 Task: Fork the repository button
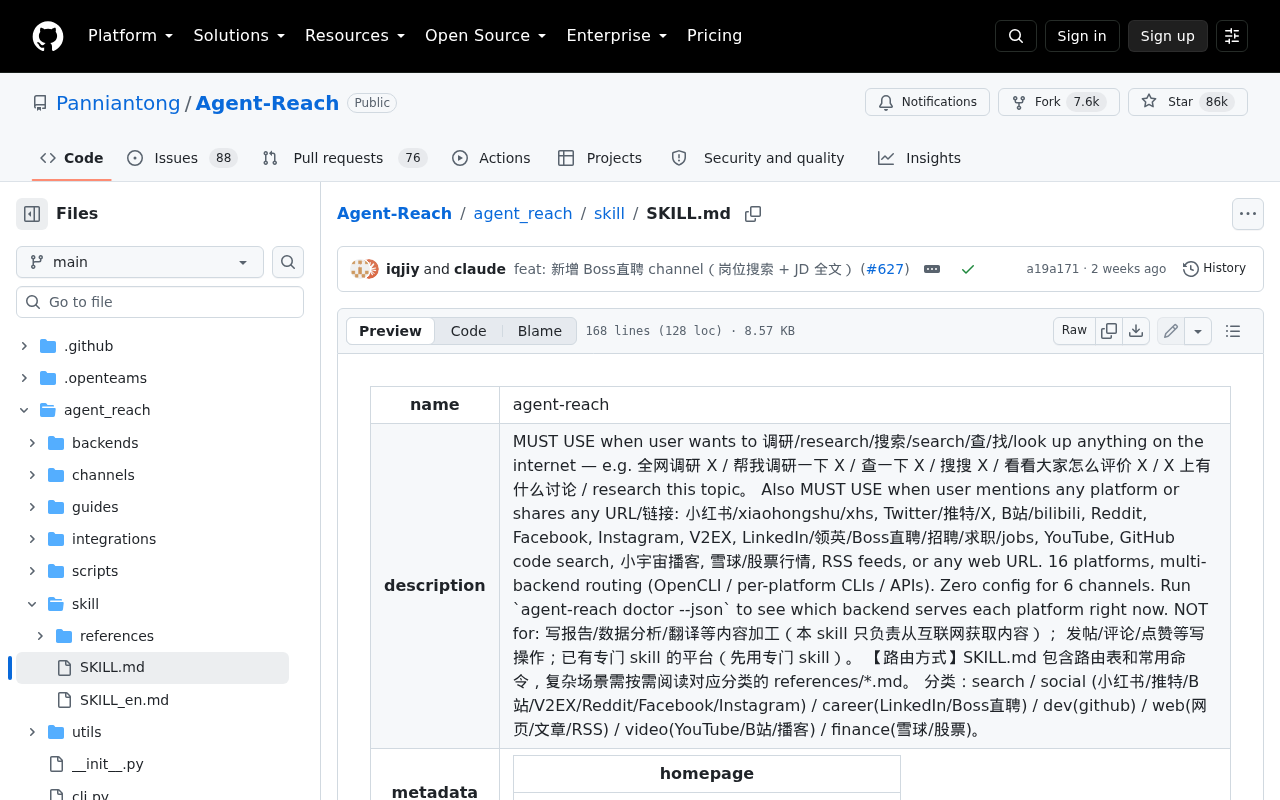click(1059, 102)
